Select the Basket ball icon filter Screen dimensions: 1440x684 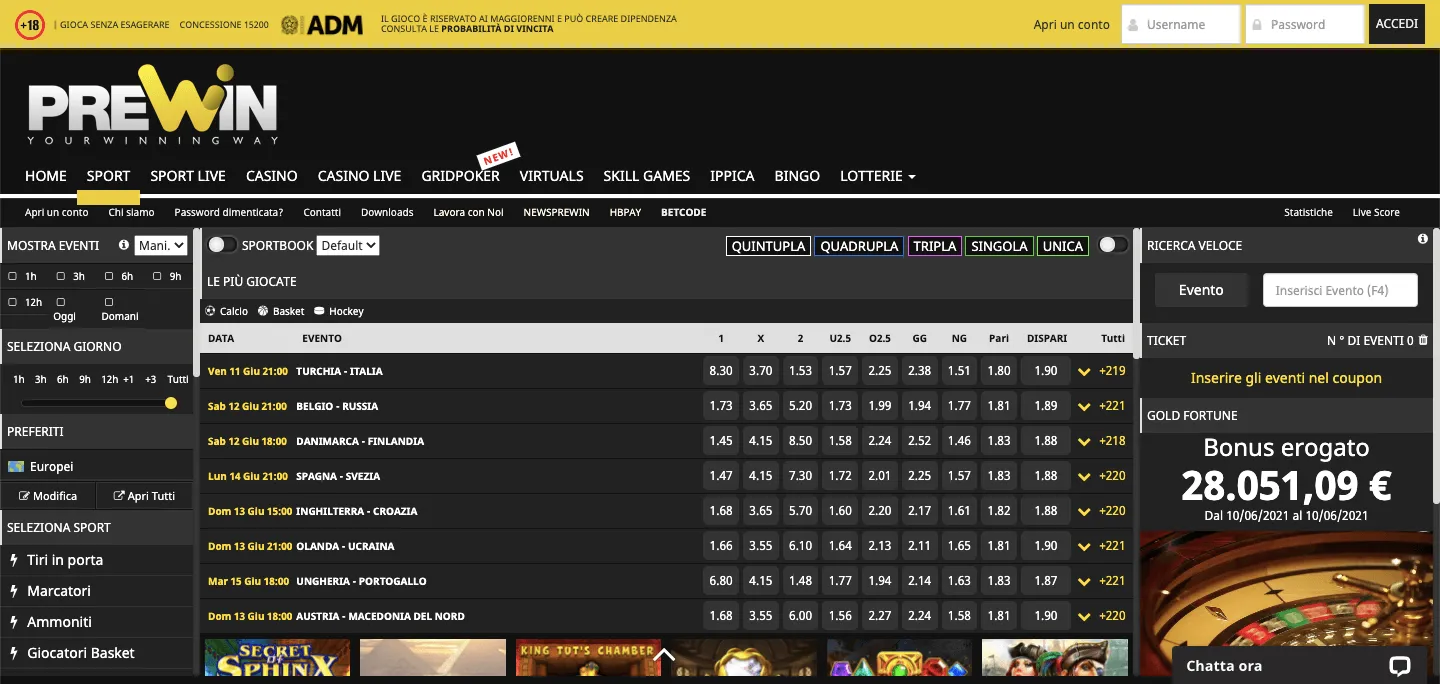[x=263, y=311]
